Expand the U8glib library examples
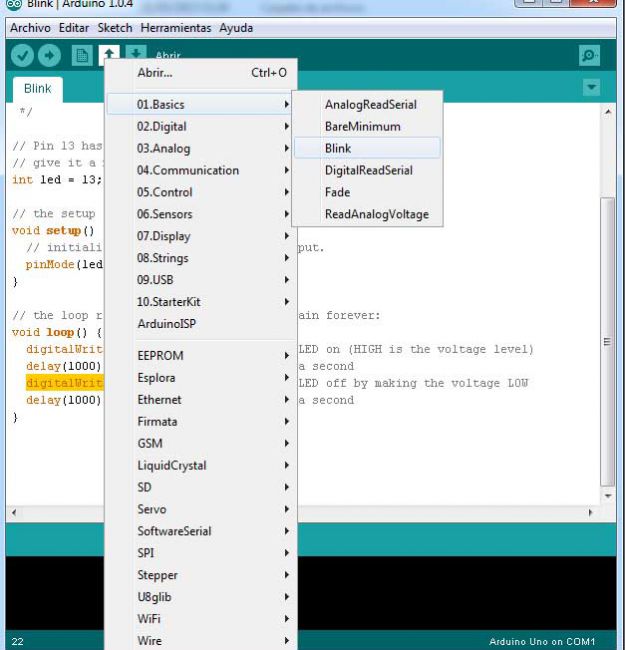This screenshot has height=650, width=625. point(200,597)
